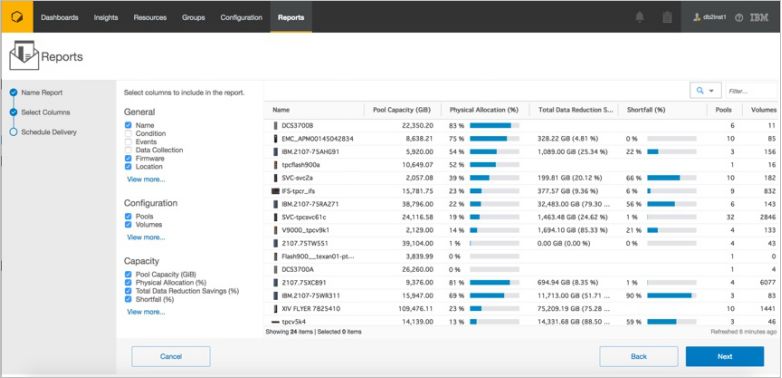Click the IFS-tpcr_ifs device icon

click(275, 191)
